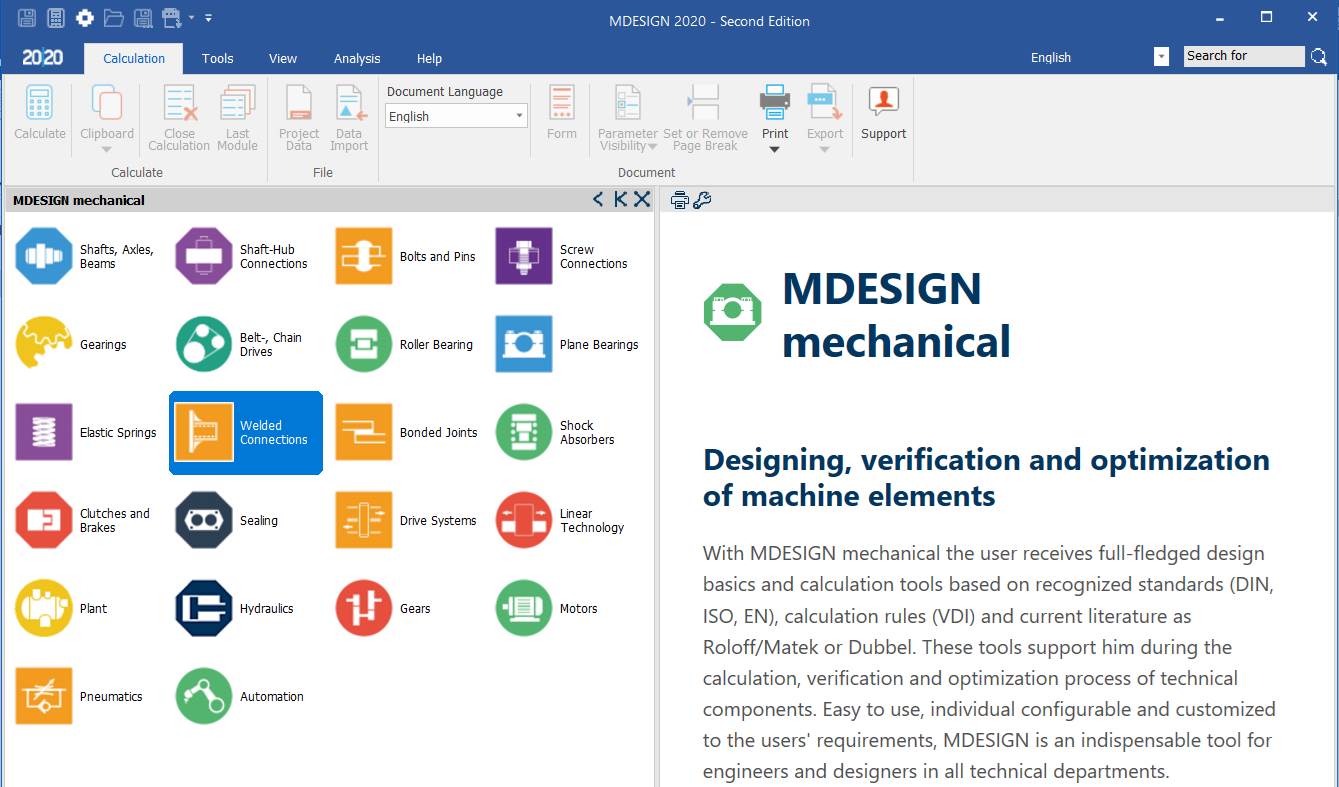Click the Close Calculation ribbon button
This screenshot has width=1339, height=787.
pyautogui.click(x=179, y=118)
